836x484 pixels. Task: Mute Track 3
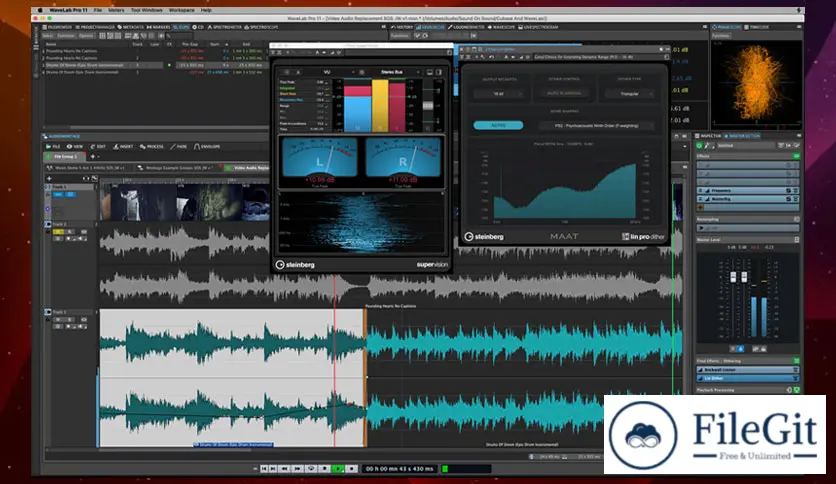point(58,319)
